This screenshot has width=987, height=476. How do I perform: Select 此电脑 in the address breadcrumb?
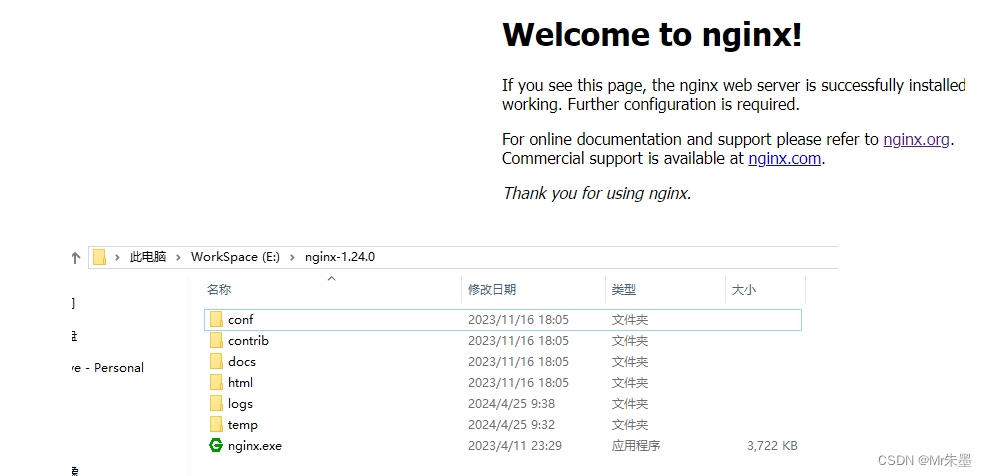coord(148,257)
